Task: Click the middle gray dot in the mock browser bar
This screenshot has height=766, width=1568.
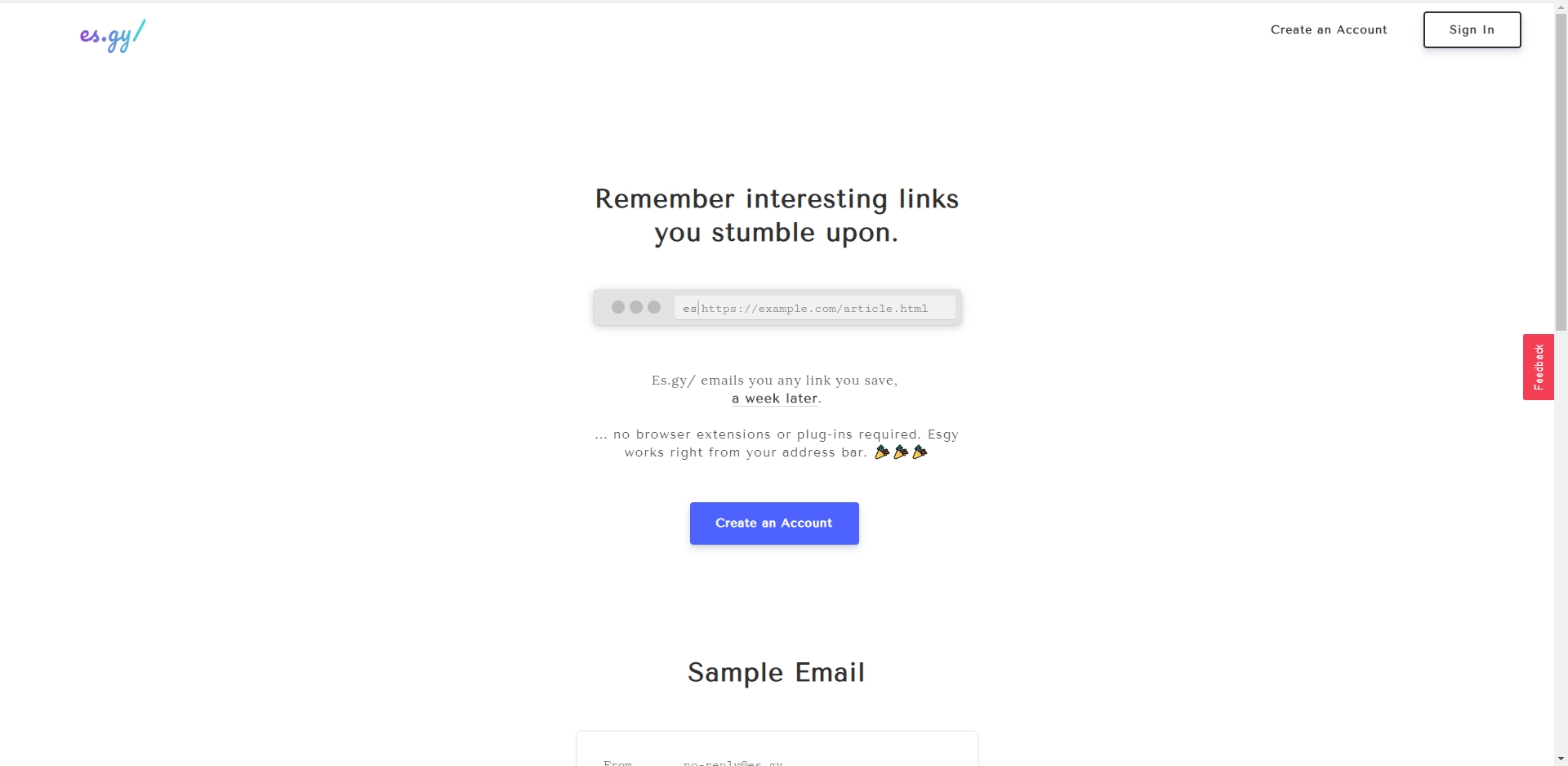Action: click(636, 307)
